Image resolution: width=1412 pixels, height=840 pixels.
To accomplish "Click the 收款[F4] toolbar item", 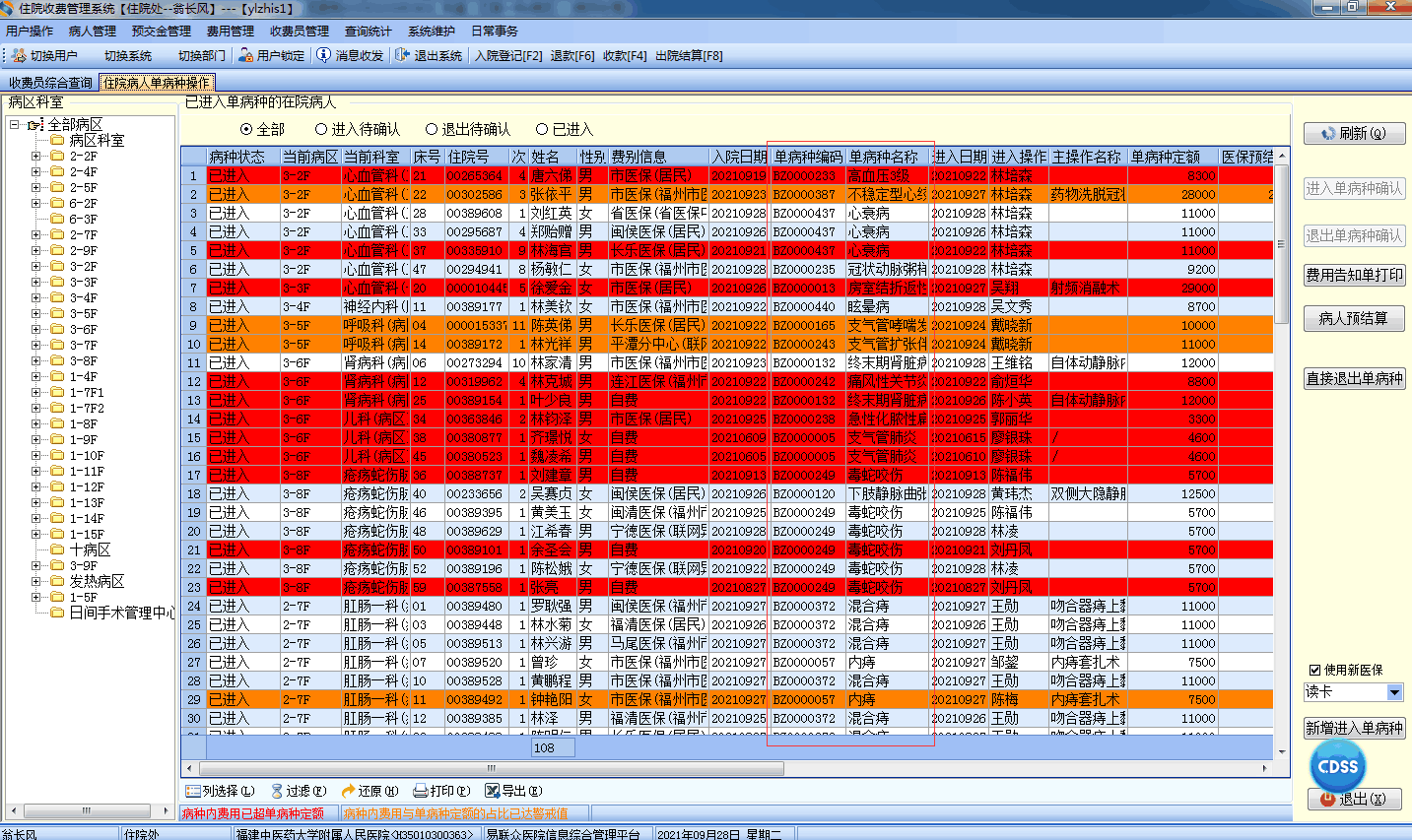I will tap(625, 55).
